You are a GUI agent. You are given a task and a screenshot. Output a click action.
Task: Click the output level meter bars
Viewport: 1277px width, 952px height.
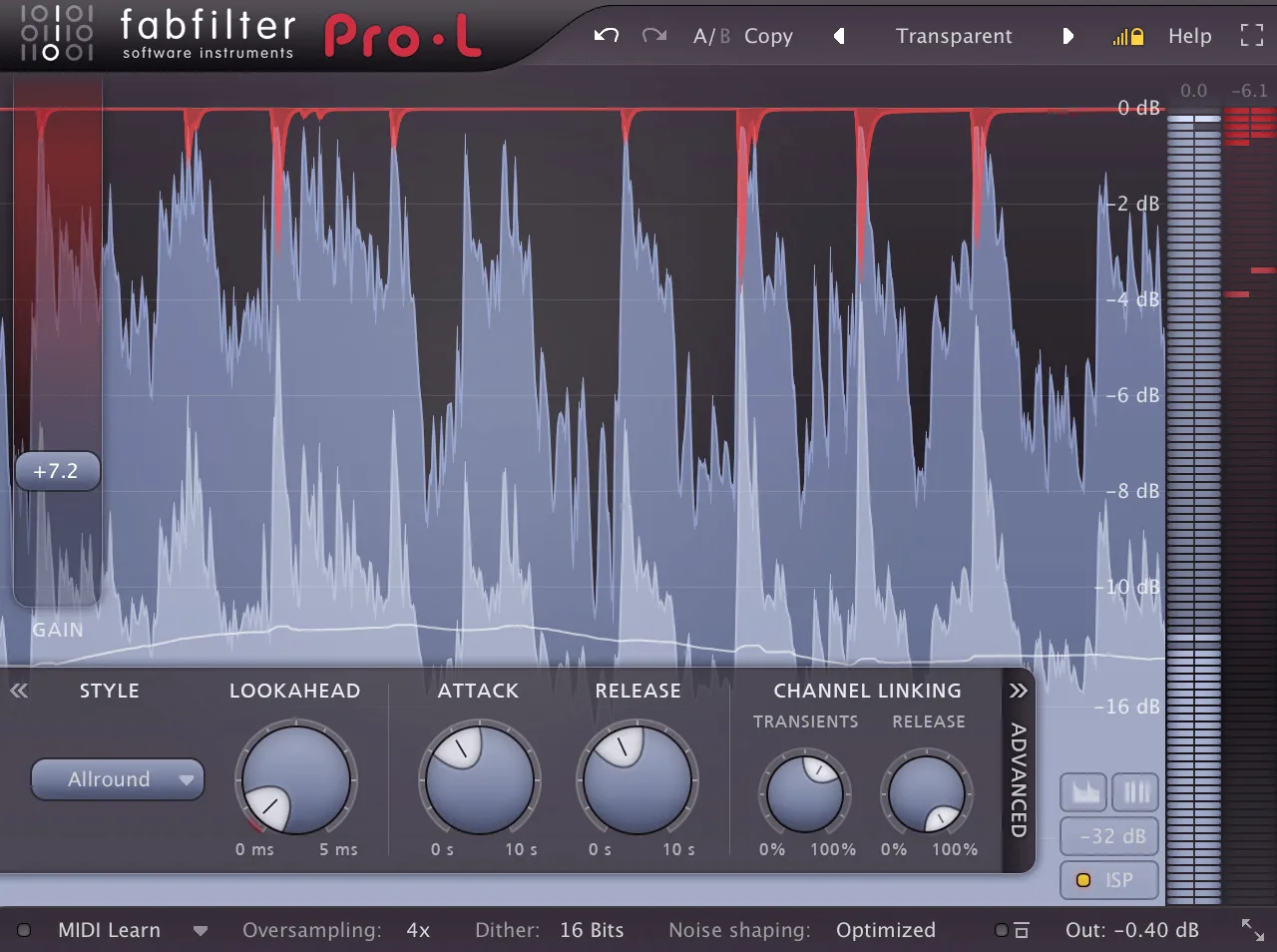[x=1193, y=509]
